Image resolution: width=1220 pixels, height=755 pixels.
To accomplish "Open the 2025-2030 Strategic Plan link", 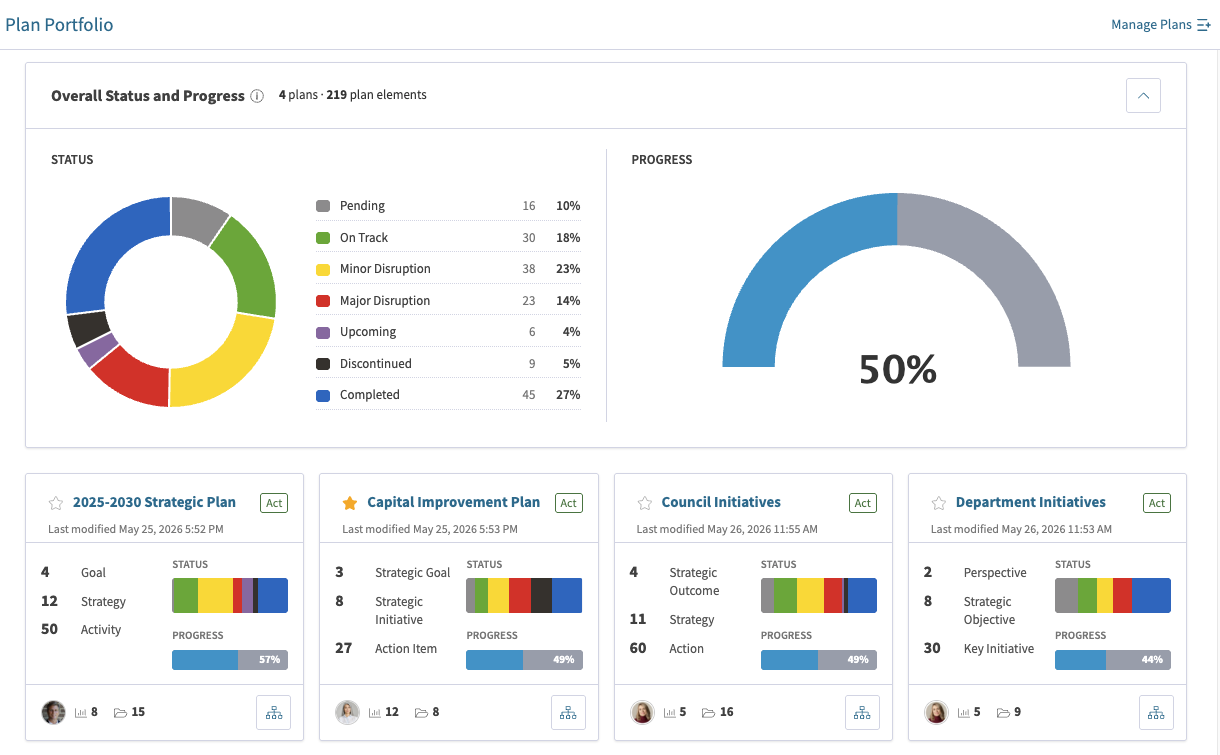I will (154, 502).
